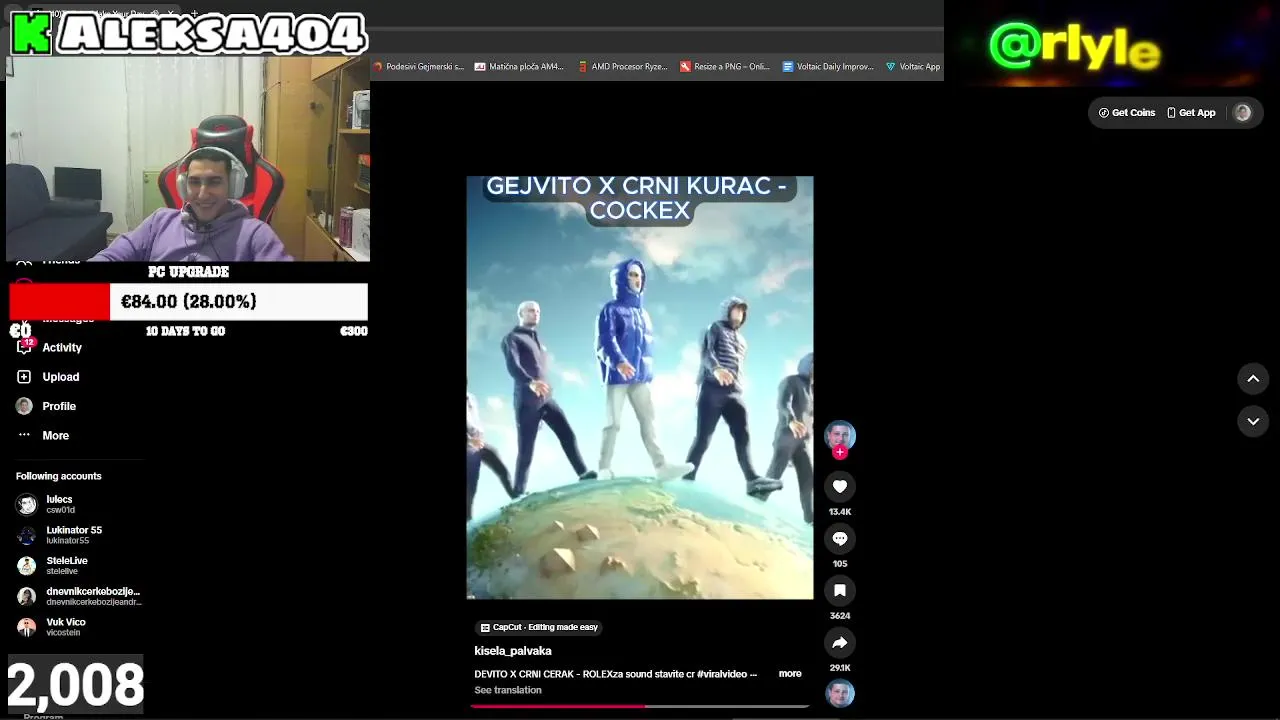The image size is (1280, 720).
Task: Pause the playing video by clicking it
Action: click(x=640, y=388)
